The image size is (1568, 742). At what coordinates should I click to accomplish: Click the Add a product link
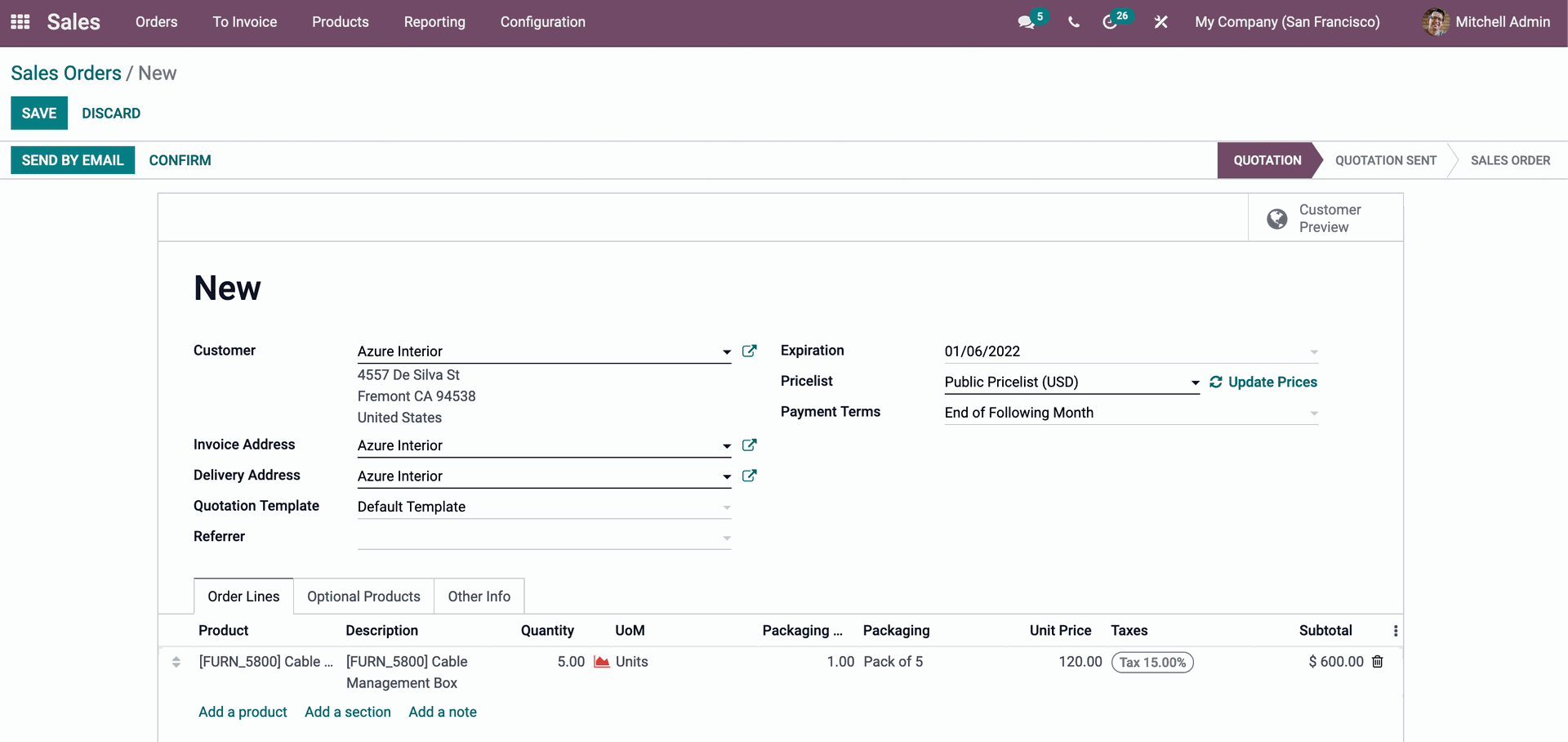click(x=243, y=712)
